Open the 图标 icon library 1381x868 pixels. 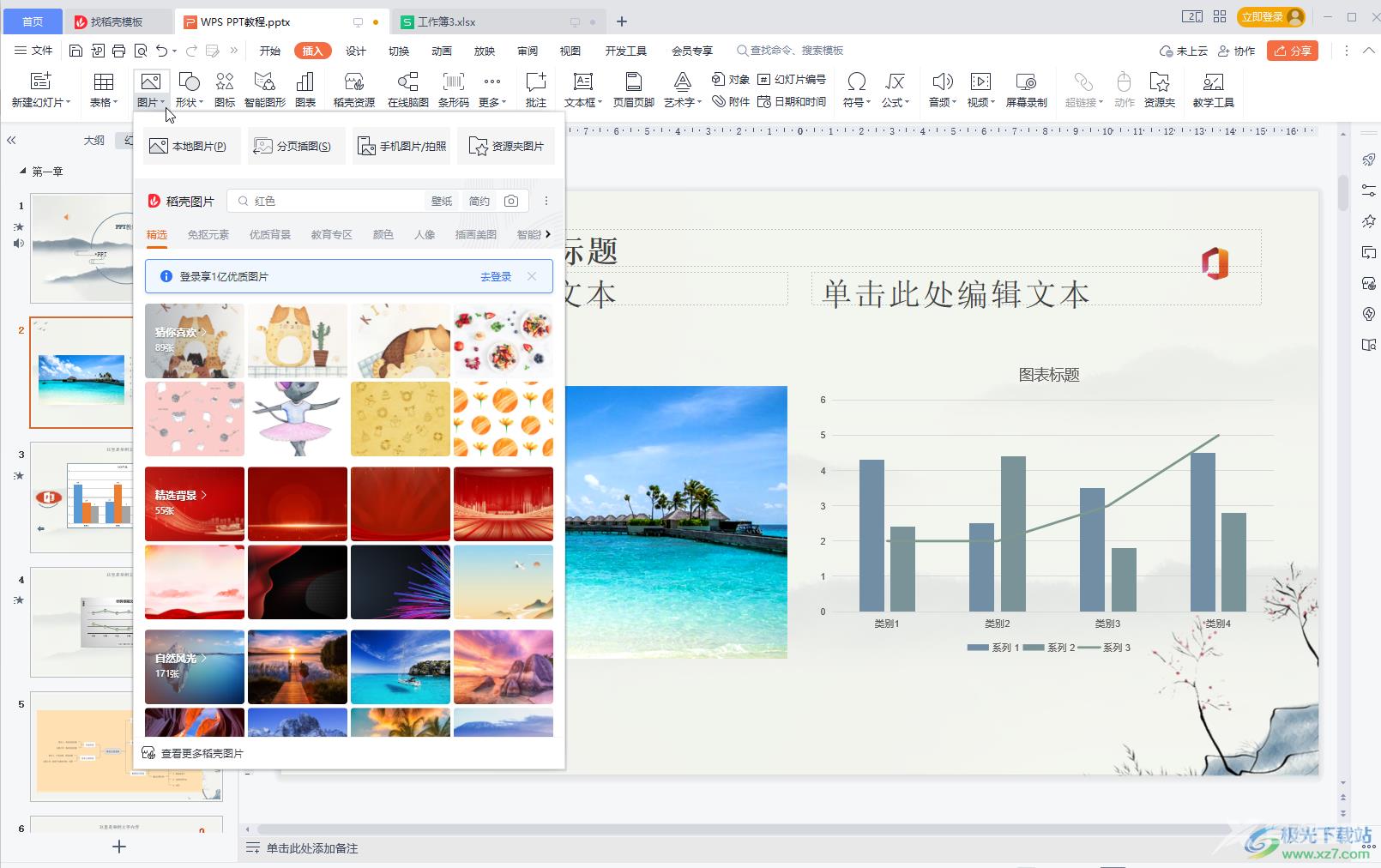pos(225,89)
